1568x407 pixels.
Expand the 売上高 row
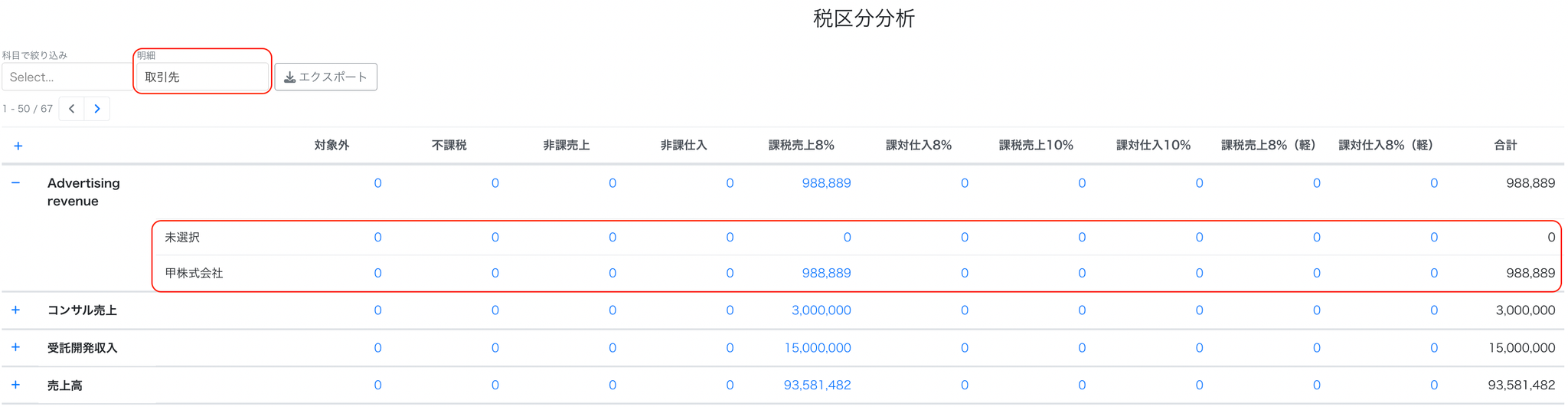point(15,385)
